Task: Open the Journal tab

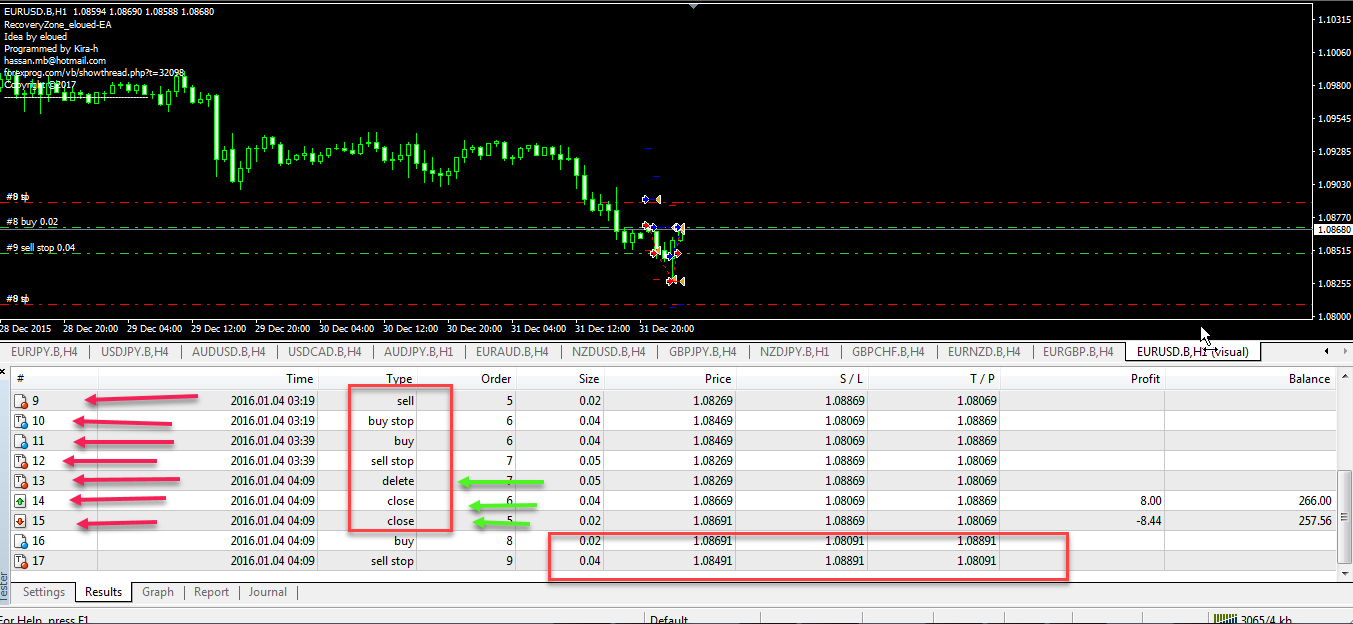Action: pyautogui.click(x=268, y=592)
